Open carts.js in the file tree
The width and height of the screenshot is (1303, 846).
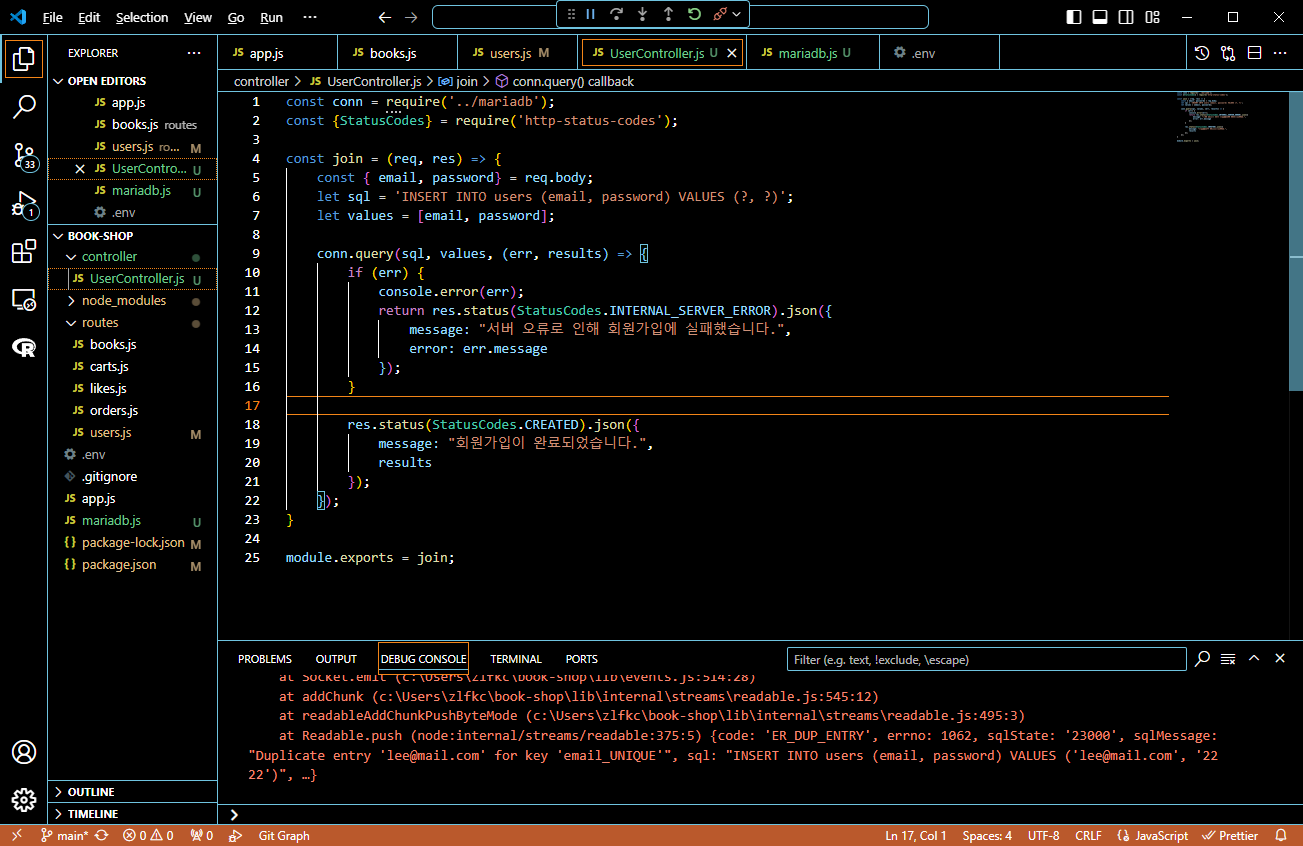point(132,367)
